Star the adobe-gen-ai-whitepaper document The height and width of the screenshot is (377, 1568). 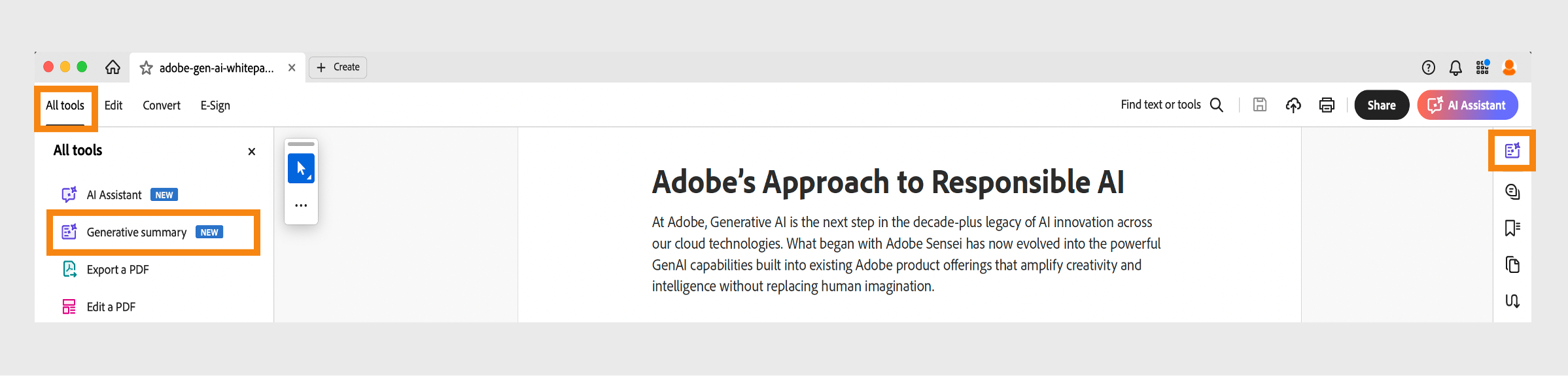[x=147, y=68]
